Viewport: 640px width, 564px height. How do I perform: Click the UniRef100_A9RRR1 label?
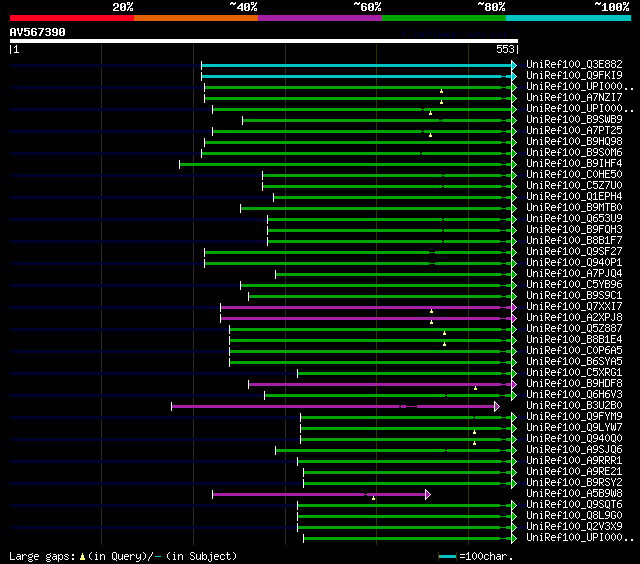(x=574, y=461)
